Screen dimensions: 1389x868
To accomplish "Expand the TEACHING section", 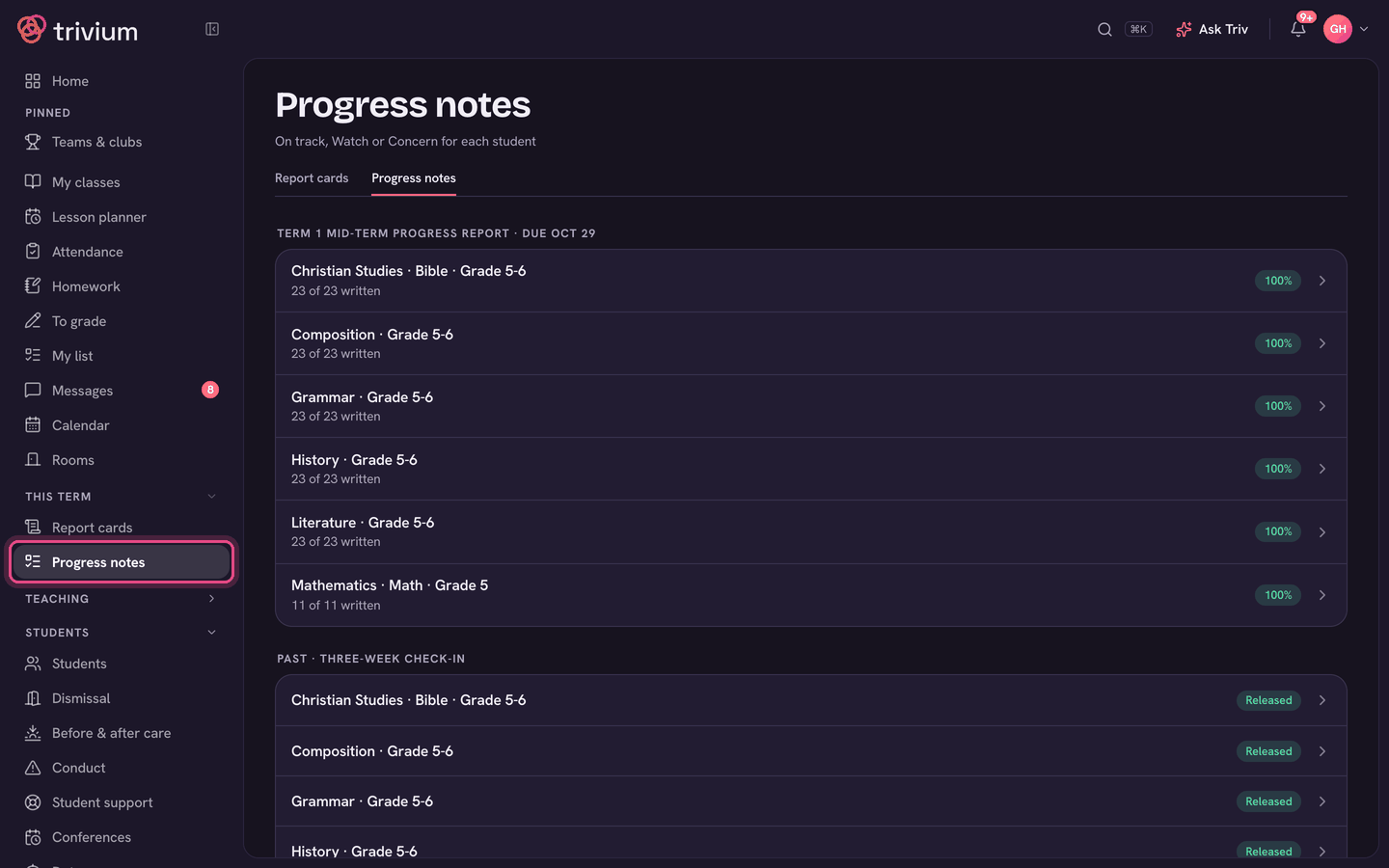I will tap(212, 599).
